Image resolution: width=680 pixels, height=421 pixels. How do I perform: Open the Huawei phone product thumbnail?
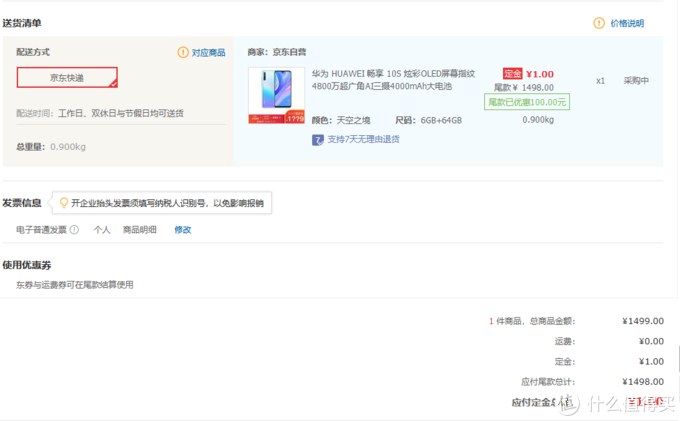(277, 95)
